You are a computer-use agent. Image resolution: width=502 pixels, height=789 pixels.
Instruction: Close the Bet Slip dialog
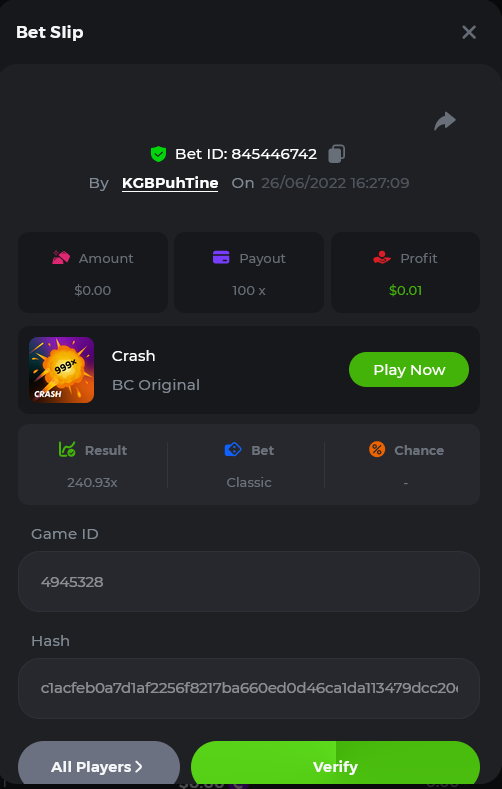click(469, 32)
